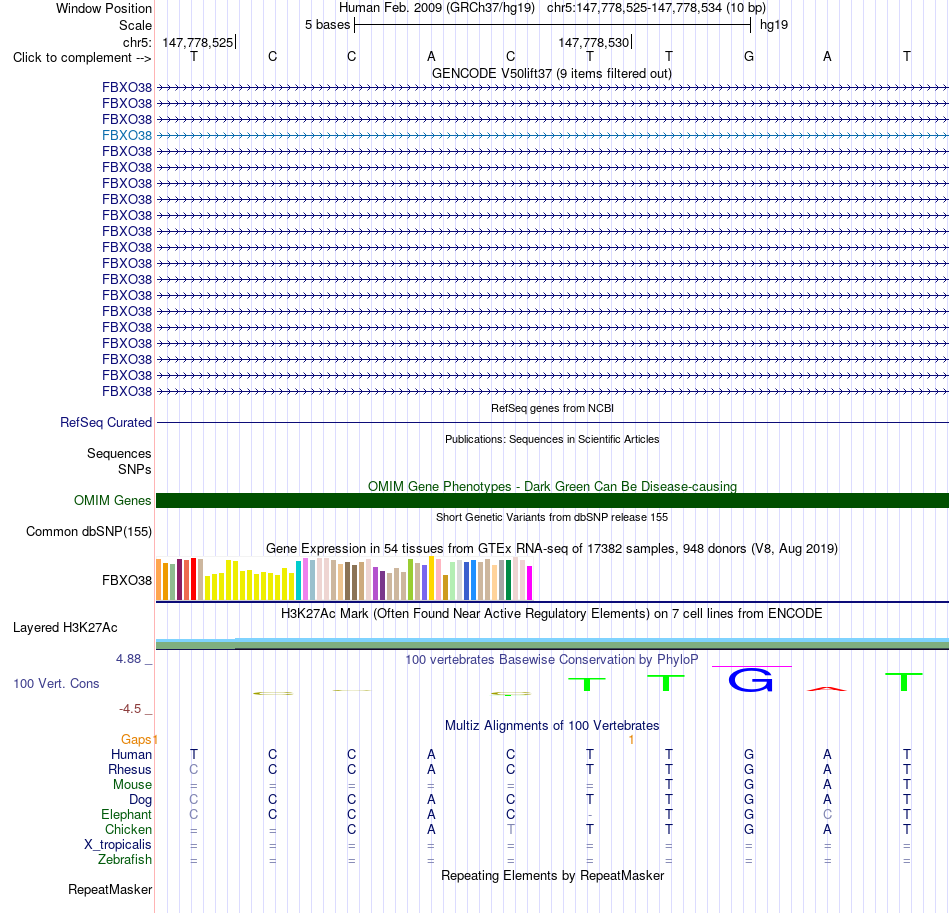Click the 100 Vert. Cons track label

pos(56,683)
